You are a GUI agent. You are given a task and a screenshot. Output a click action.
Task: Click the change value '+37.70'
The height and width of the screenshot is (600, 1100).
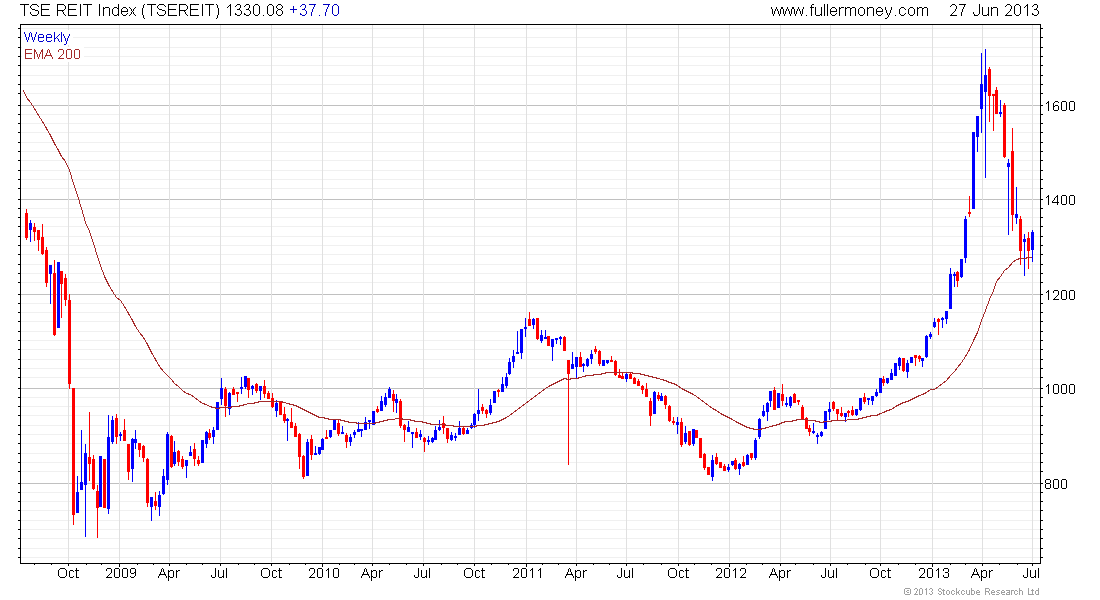[x=314, y=11]
